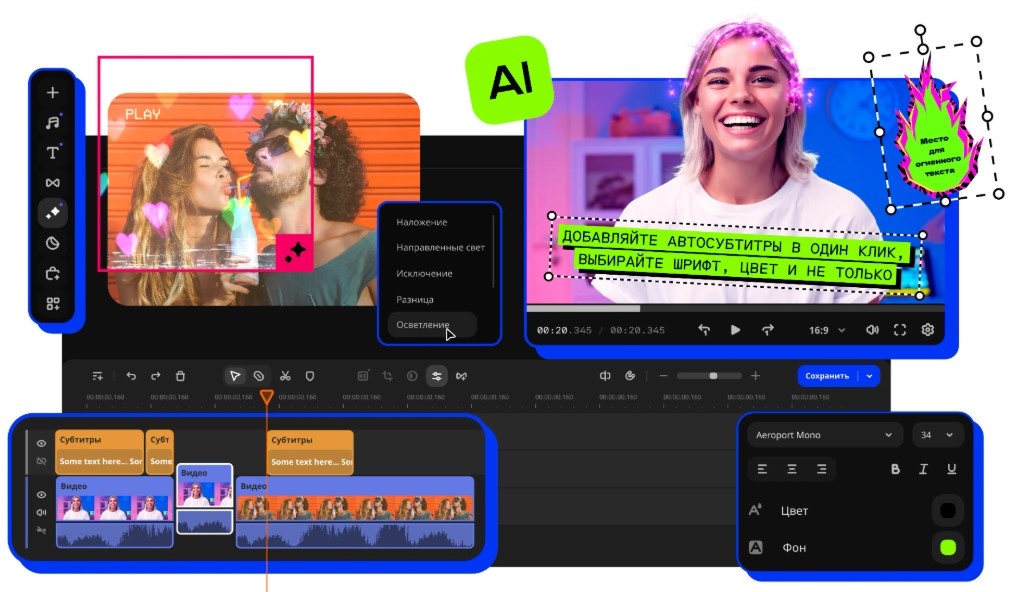The height and width of the screenshot is (592, 1016).
Task: Open the 16:9 aspect ratio dropdown
Action: pyautogui.click(x=827, y=330)
